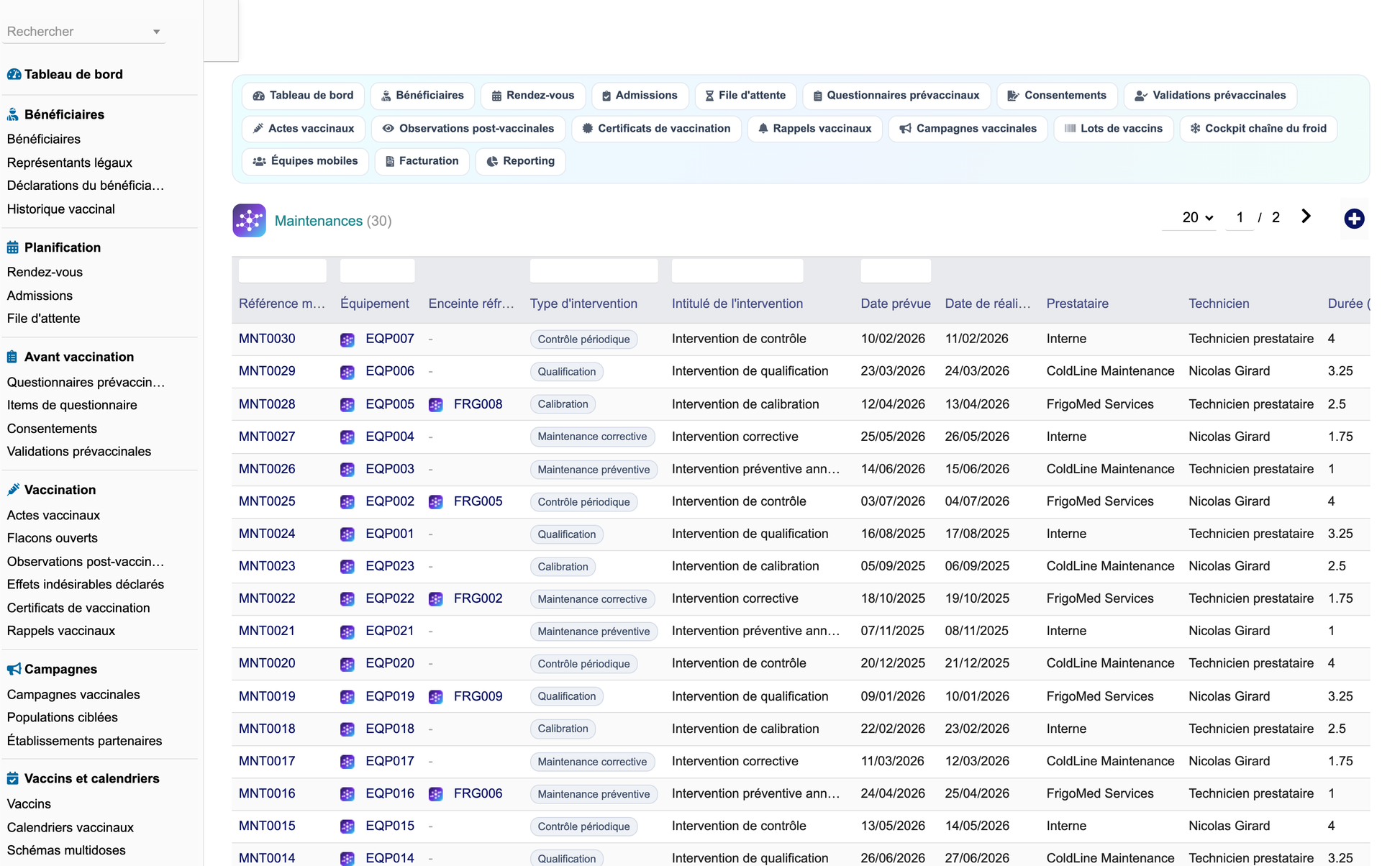This screenshot has height=866, width=1400.
Task: Open Flacons ouverts in sidebar
Action: pos(53,538)
